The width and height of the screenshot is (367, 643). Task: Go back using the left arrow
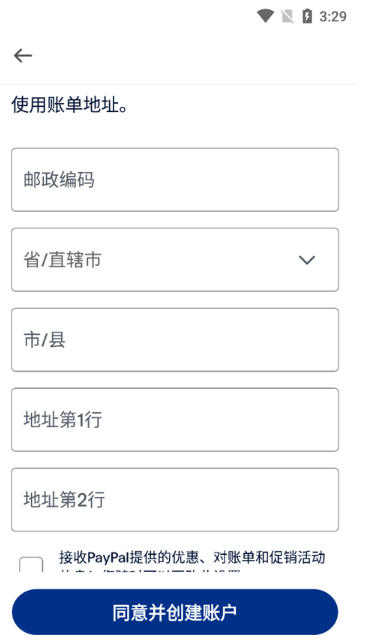pos(23,55)
